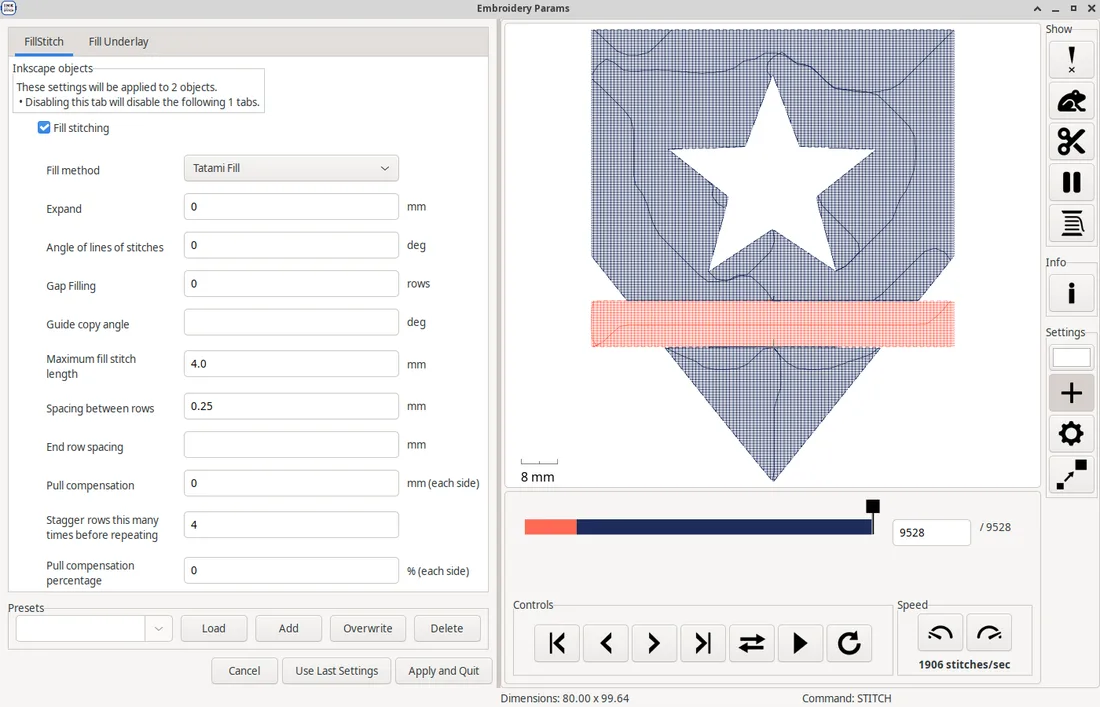Click Angle of lines of stitches field
This screenshot has height=707, width=1100.
coord(291,245)
